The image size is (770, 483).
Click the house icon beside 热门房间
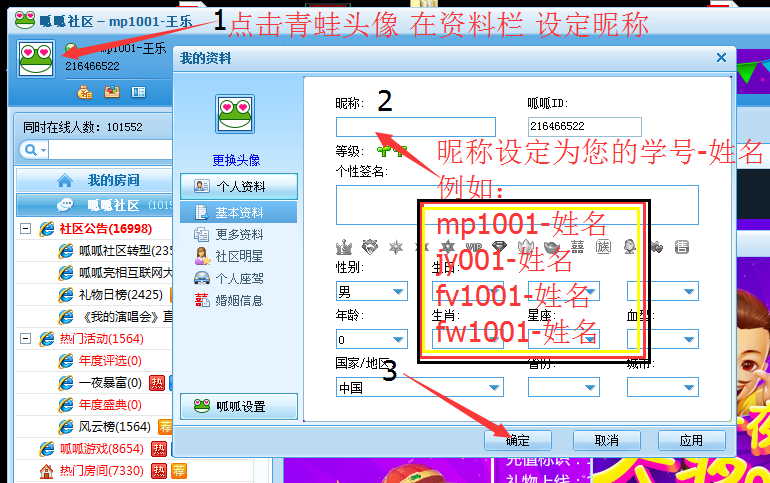(46, 471)
